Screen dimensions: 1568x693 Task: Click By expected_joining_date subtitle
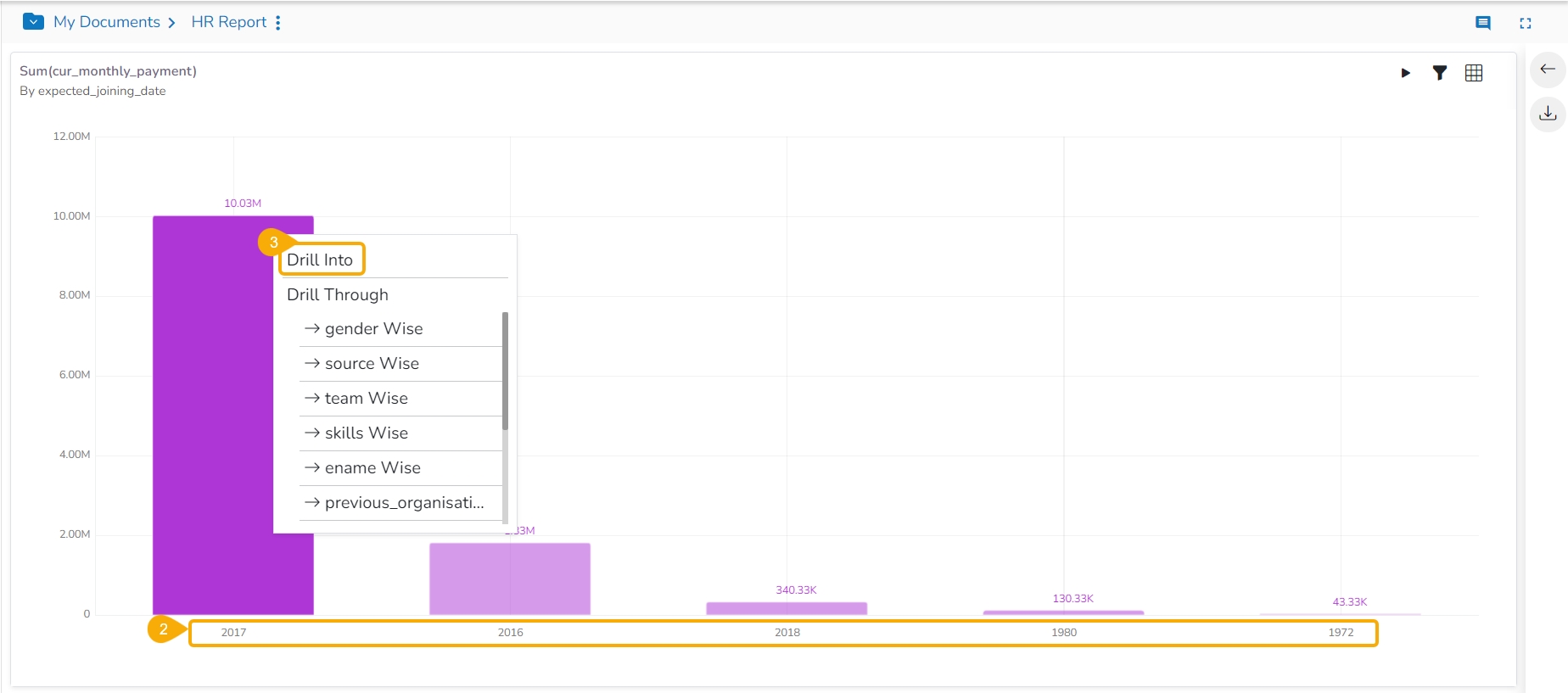pyautogui.click(x=92, y=91)
